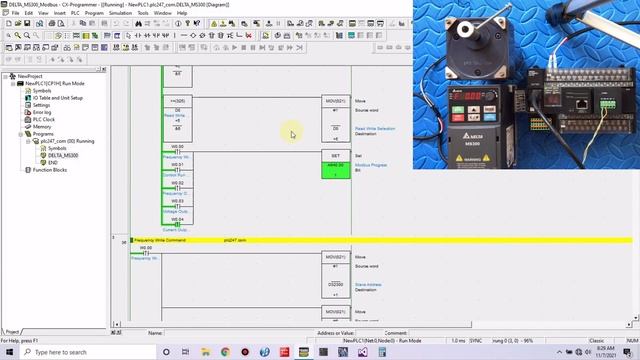Viewport: 640px width, 360px height.
Task: Select the New Contact tool
Action: point(138,36)
